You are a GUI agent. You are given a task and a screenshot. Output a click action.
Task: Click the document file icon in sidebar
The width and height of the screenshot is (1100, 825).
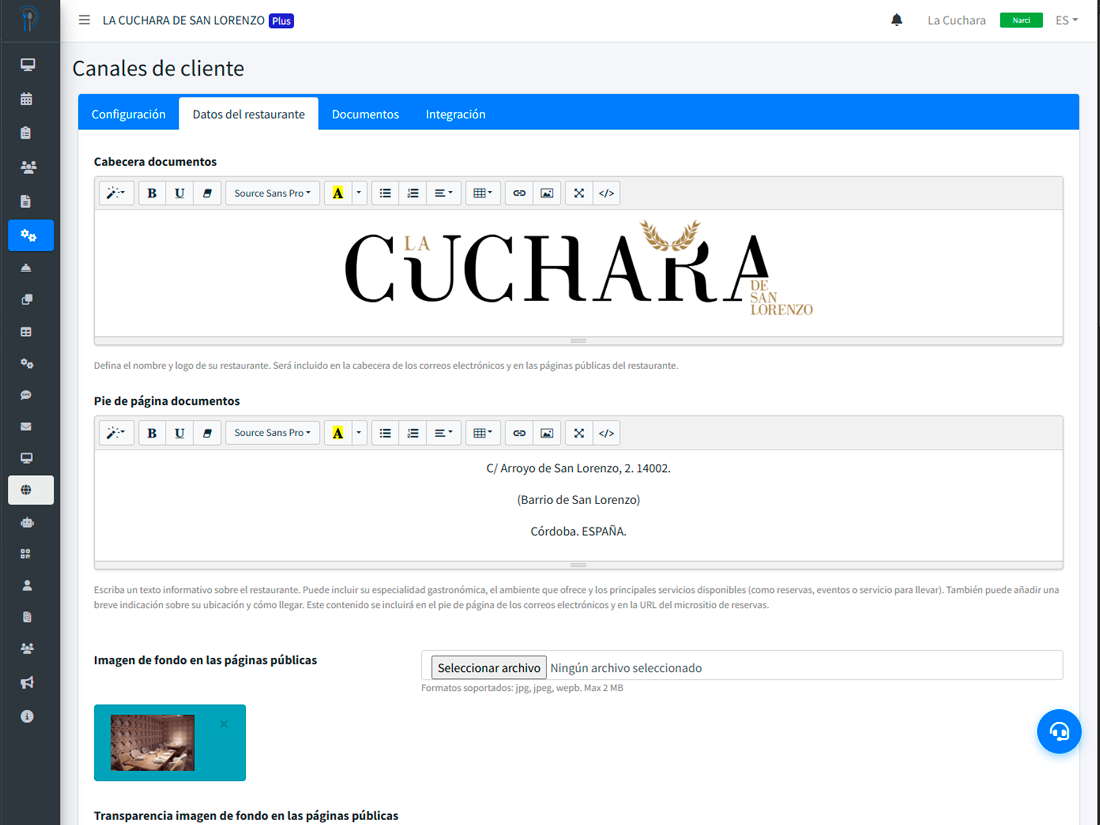pyautogui.click(x=26, y=201)
